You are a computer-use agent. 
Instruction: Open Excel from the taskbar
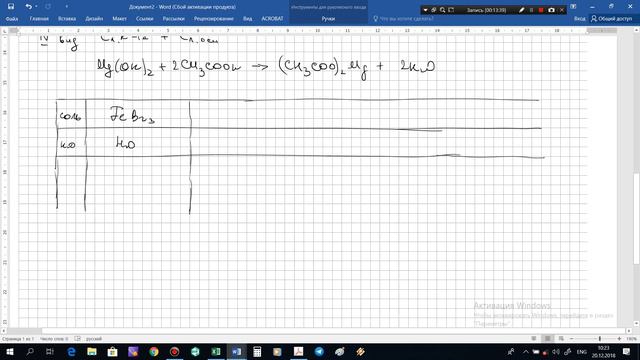pyautogui.click(x=216, y=351)
